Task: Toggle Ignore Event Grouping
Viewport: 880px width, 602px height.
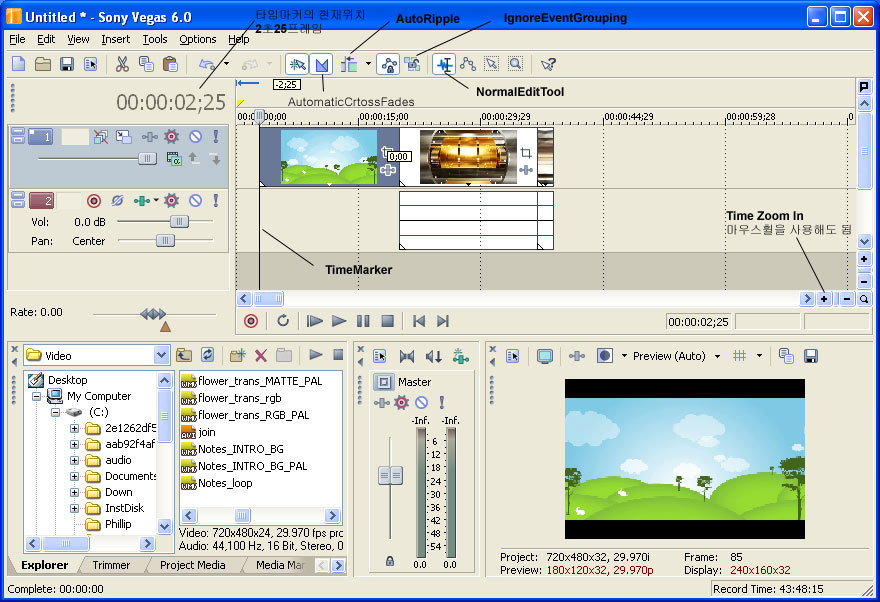Action: point(412,65)
